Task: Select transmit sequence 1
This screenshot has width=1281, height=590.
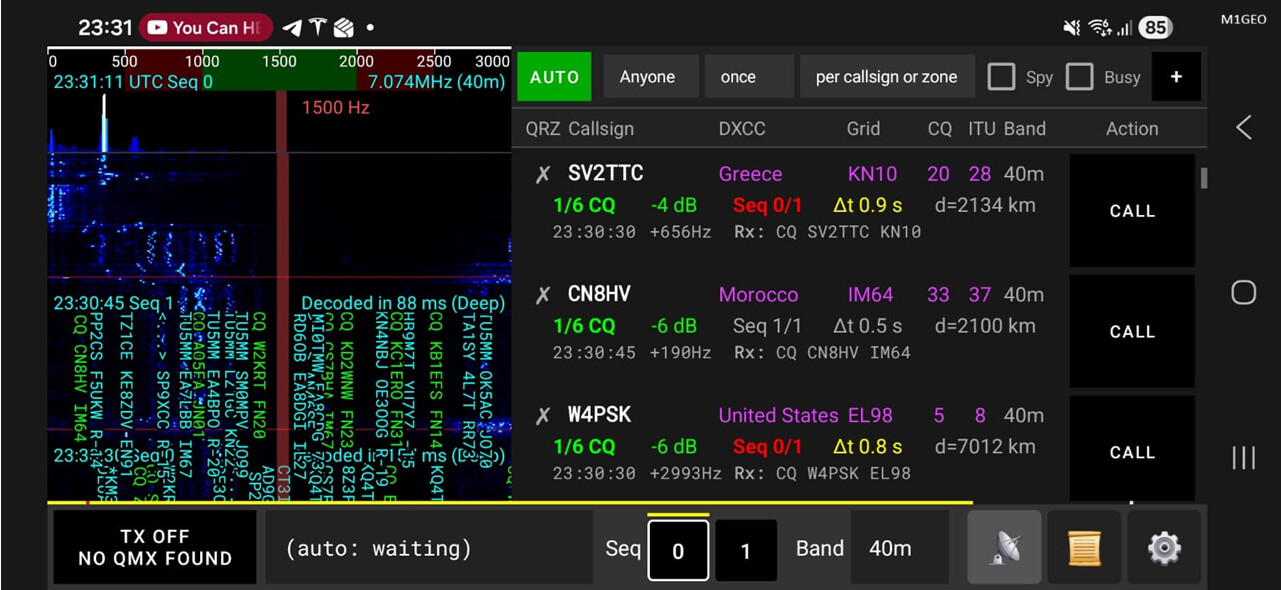Action: pyautogui.click(x=745, y=550)
